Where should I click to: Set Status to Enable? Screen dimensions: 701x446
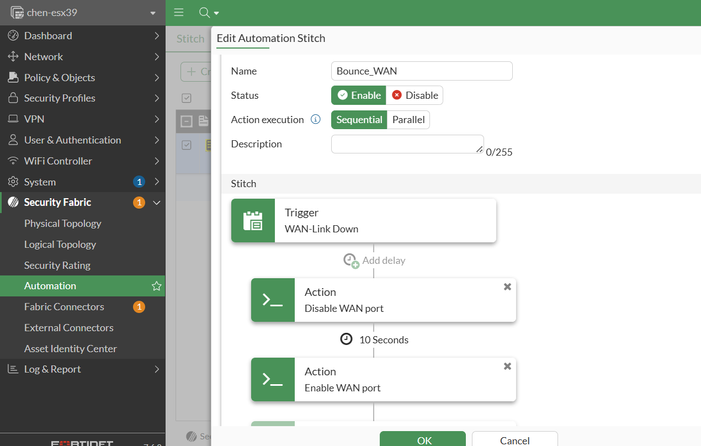coord(359,95)
